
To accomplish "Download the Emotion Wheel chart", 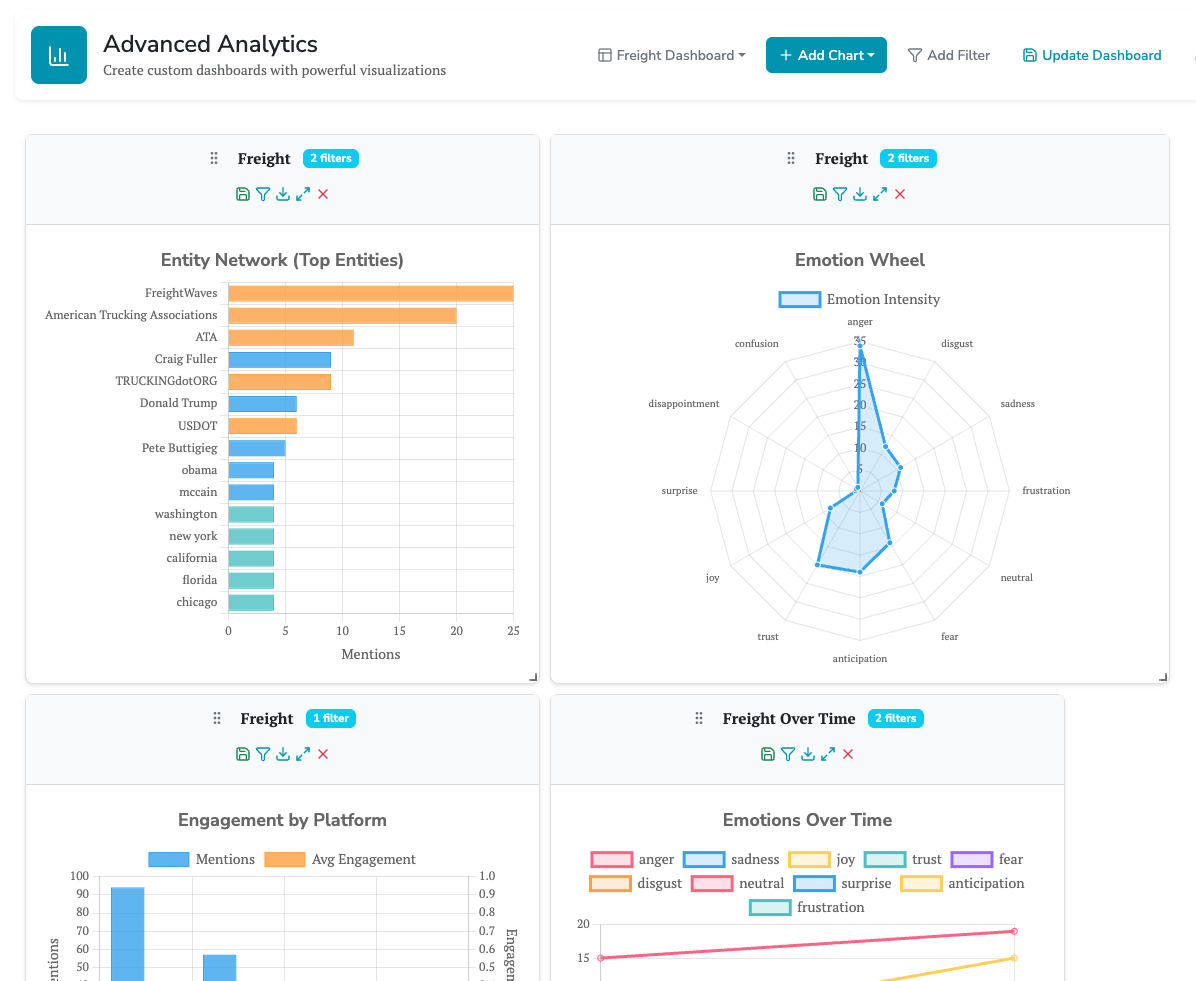I will coord(860,194).
